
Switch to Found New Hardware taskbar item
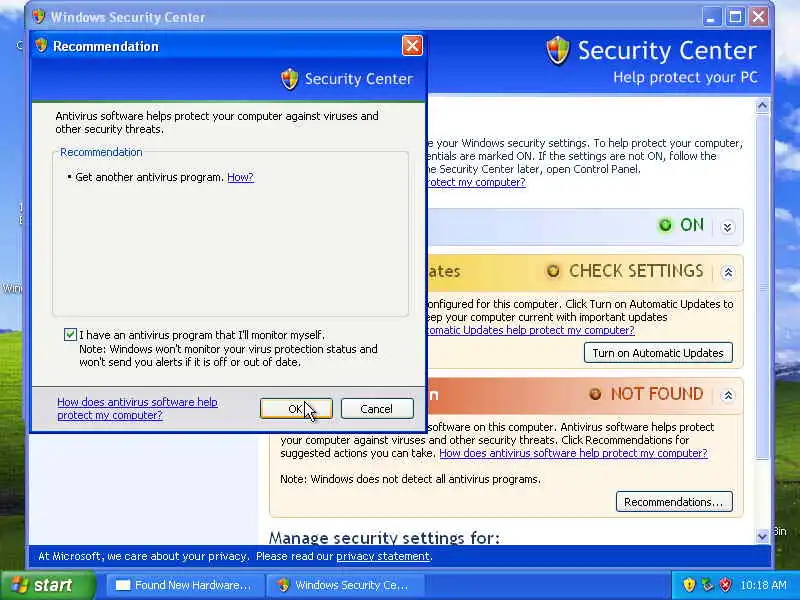(x=185, y=585)
